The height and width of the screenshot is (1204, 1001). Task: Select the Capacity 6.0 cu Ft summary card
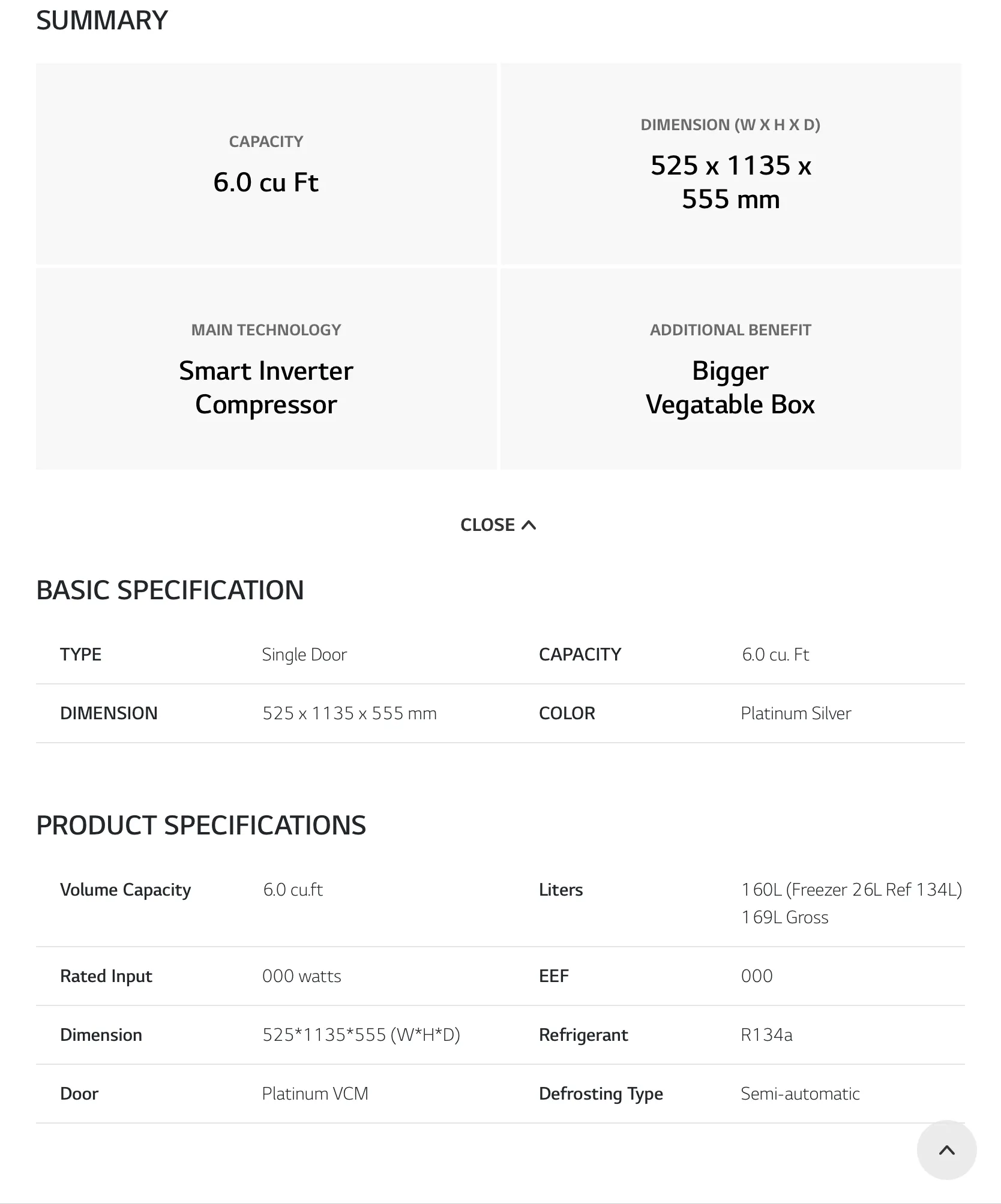point(266,164)
